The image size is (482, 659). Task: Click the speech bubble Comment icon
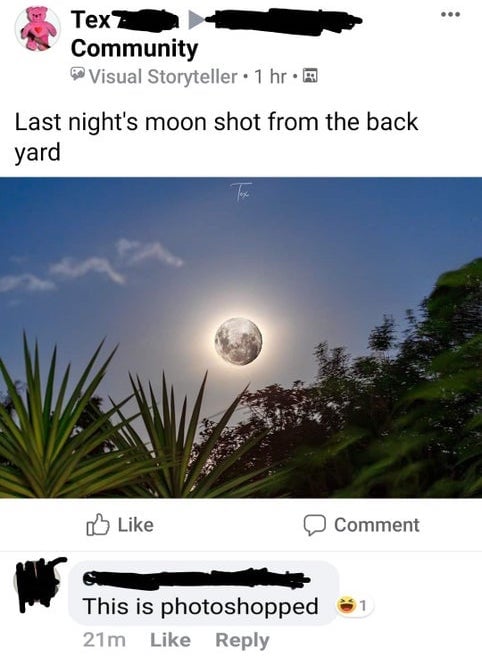(x=315, y=525)
